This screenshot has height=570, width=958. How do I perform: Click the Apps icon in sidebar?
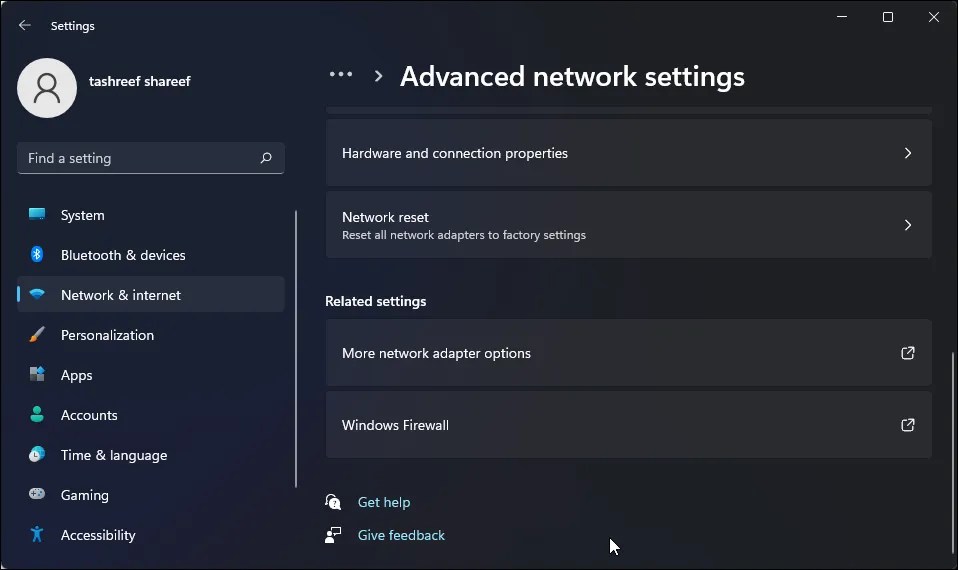pos(37,375)
